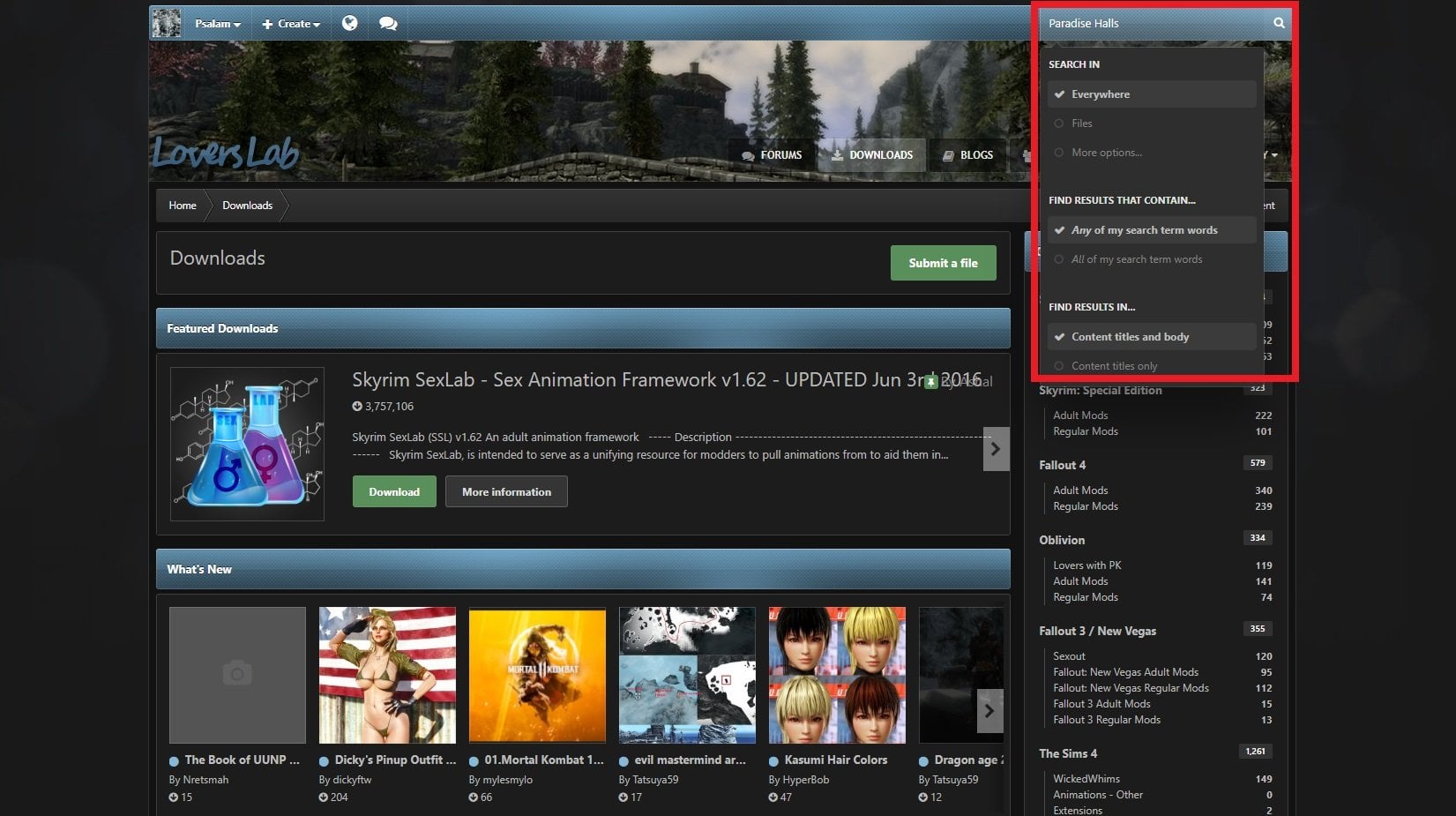The image size is (1456, 816).
Task: Open Oblivion category heading
Action: click(x=1062, y=541)
